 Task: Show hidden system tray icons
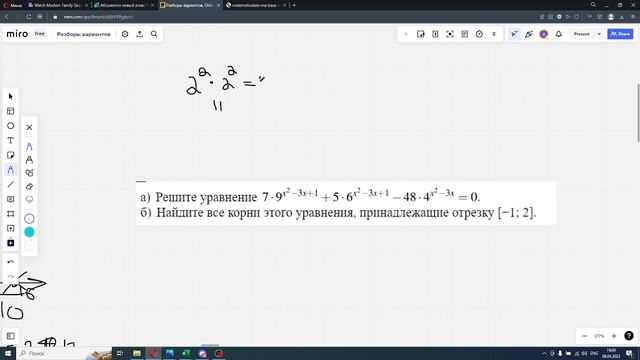[544, 353]
